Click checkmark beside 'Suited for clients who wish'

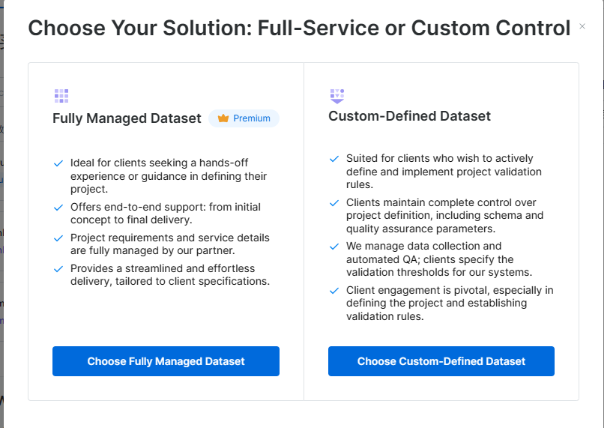pos(334,158)
